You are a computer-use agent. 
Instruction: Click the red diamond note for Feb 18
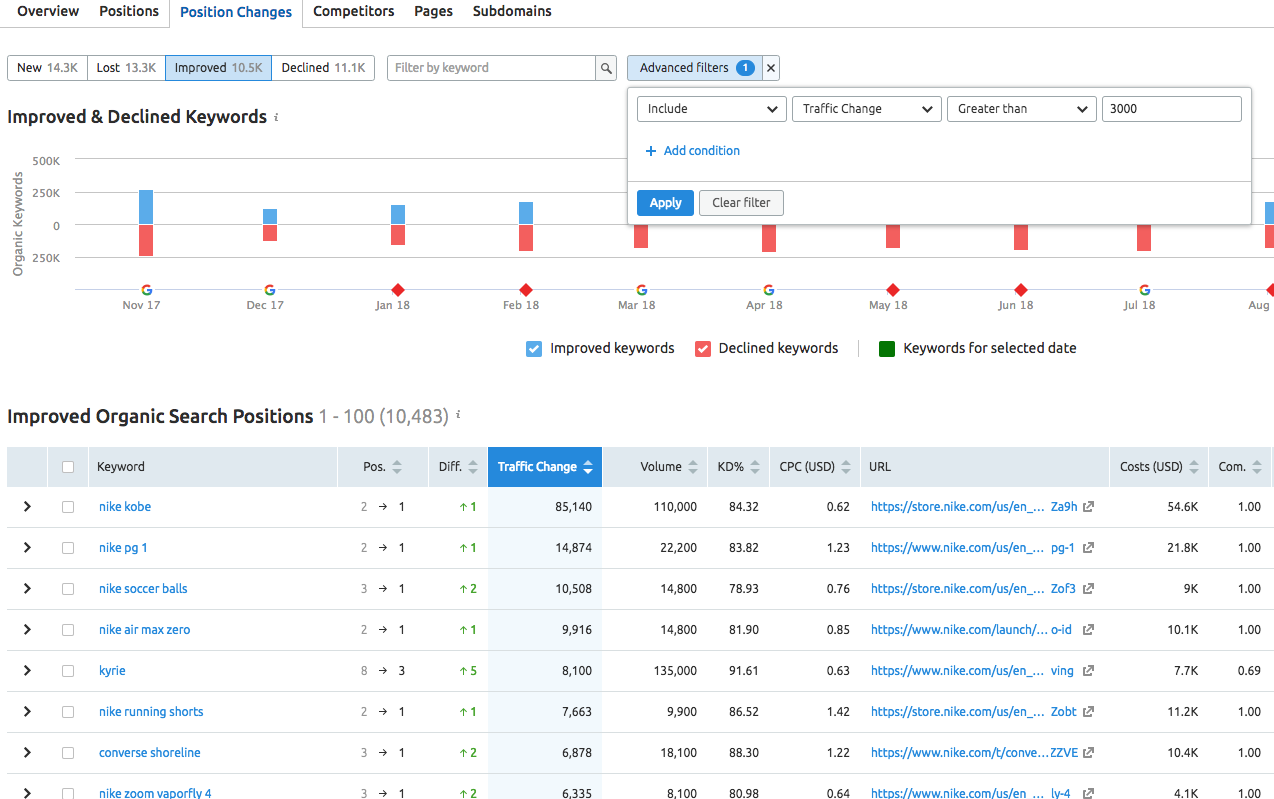pos(526,289)
